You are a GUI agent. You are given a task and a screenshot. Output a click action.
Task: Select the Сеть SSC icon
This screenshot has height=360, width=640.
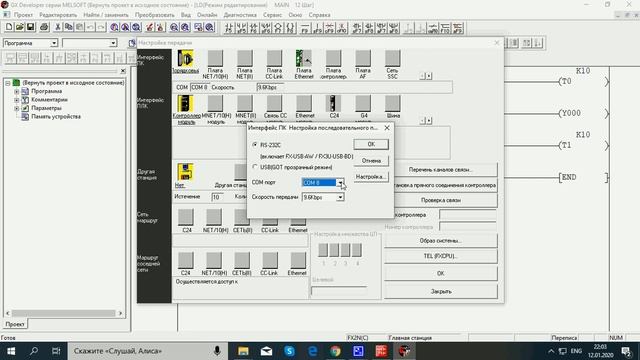[x=392, y=58]
